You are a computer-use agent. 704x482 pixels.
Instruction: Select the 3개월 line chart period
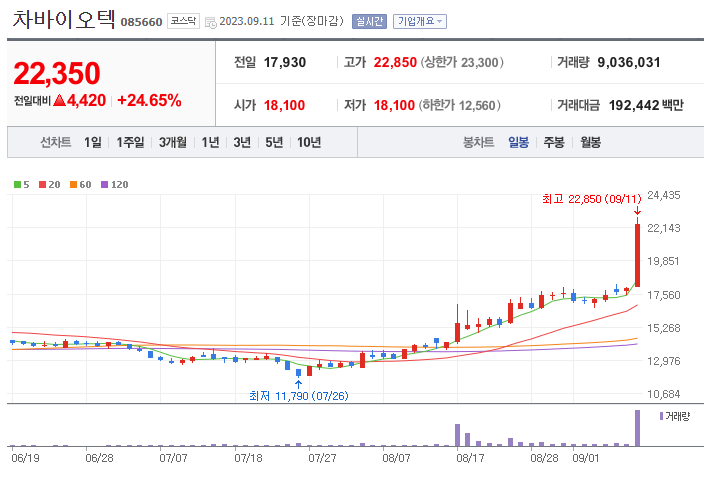click(173, 142)
